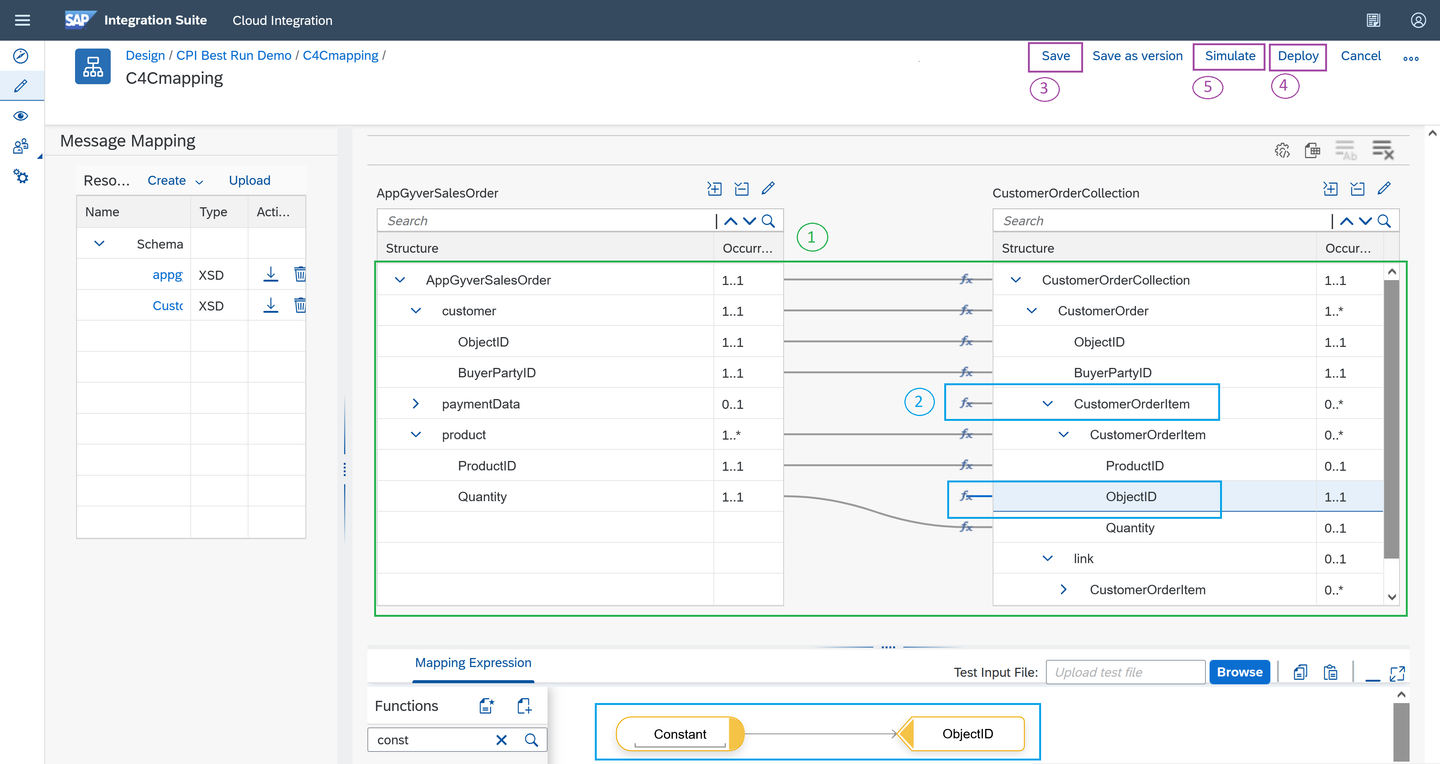Open Cloud Integration in the header
1440x764 pixels.
(x=282, y=20)
